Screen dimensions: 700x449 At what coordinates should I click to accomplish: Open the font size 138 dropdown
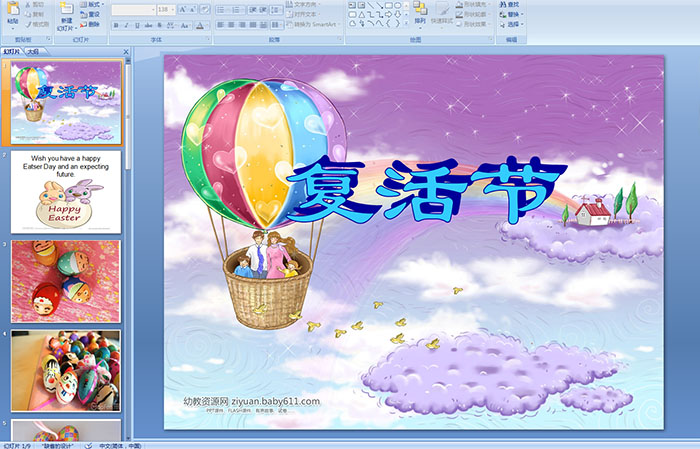(x=173, y=9)
